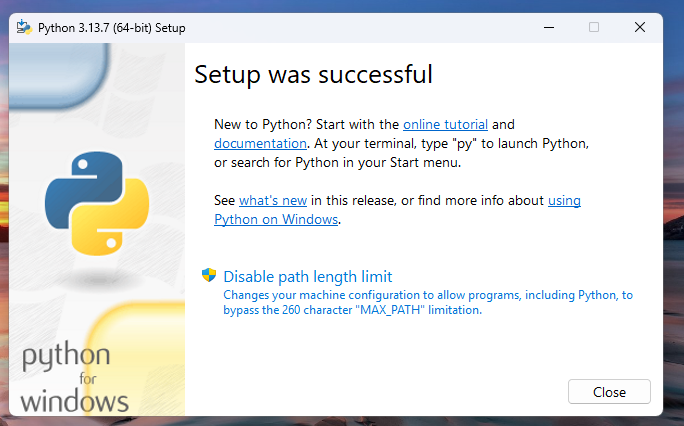Click the MAX_PATH limitation description text

[x=427, y=303]
